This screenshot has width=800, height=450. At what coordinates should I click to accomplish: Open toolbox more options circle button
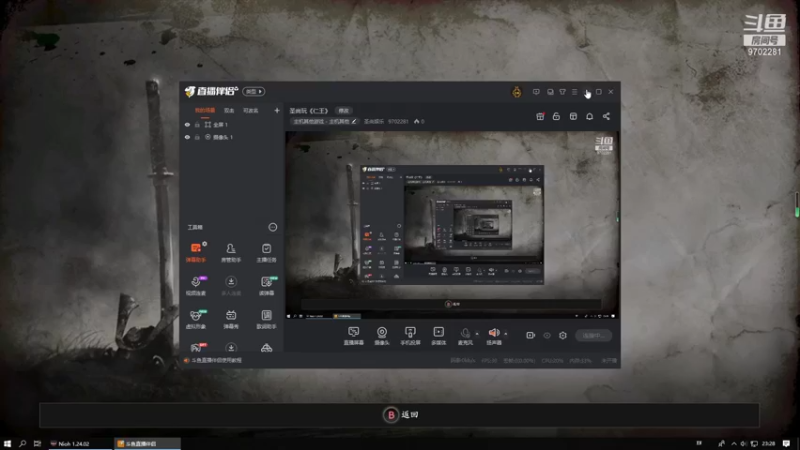coord(272,227)
